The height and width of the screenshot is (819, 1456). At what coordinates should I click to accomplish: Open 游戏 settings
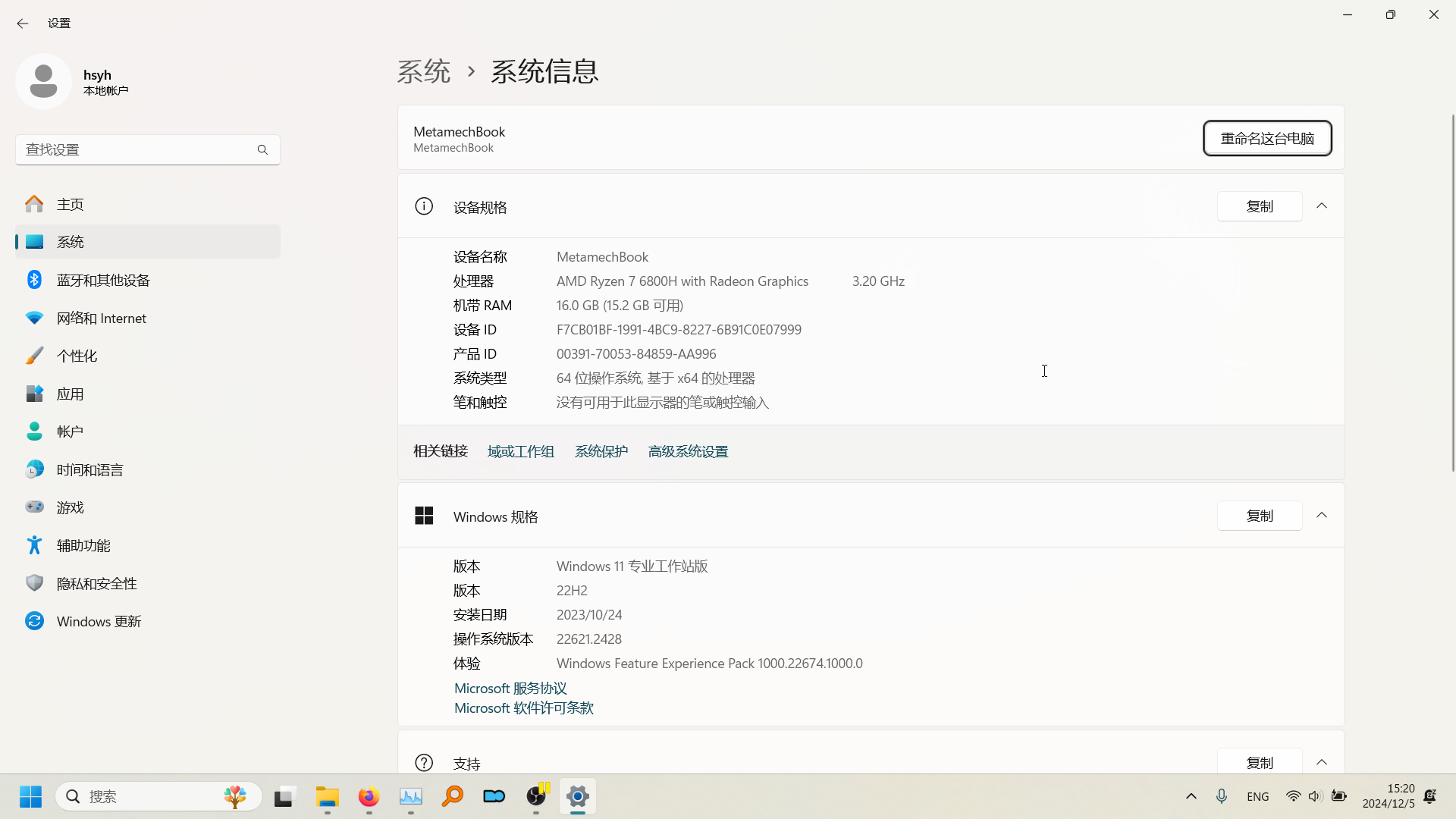[x=148, y=507]
